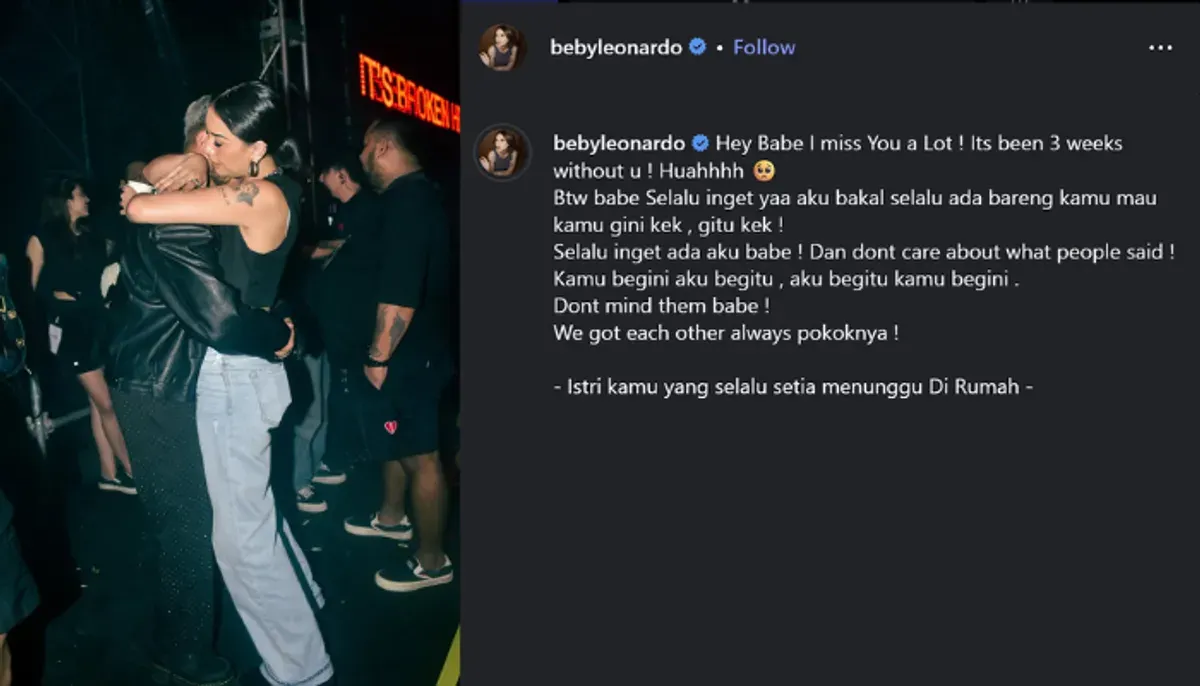This screenshot has height=686, width=1200.
Task: Click the caption line Dont mind them babe
Action: point(664,306)
